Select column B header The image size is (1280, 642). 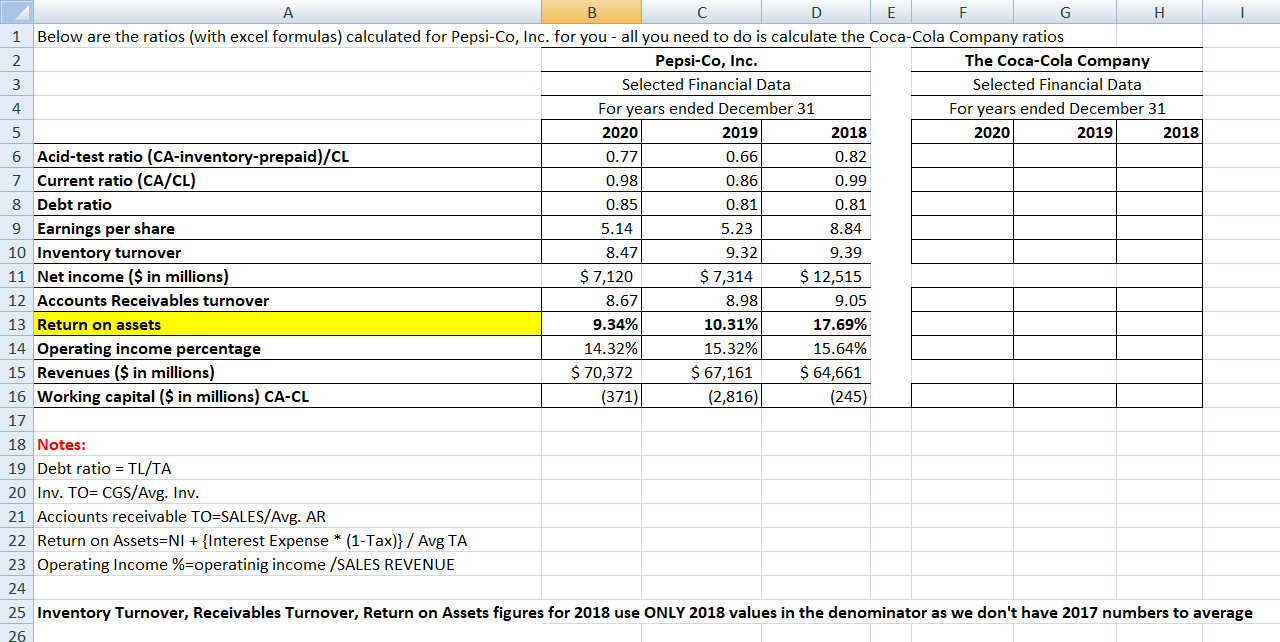pos(591,12)
